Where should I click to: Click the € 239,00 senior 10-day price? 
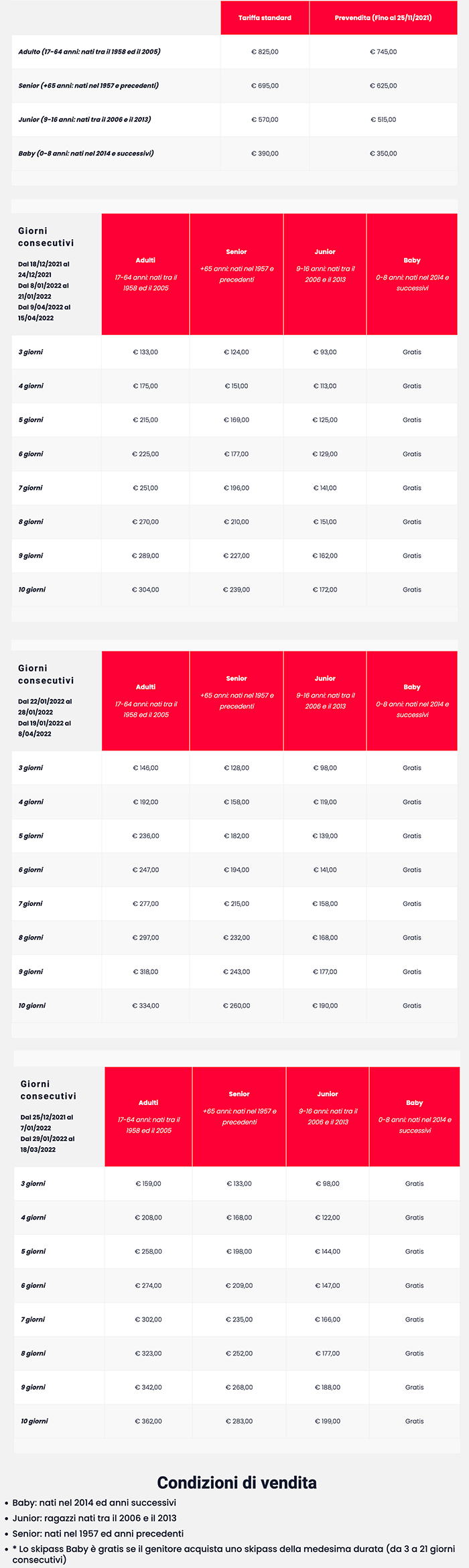coord(237,590)
